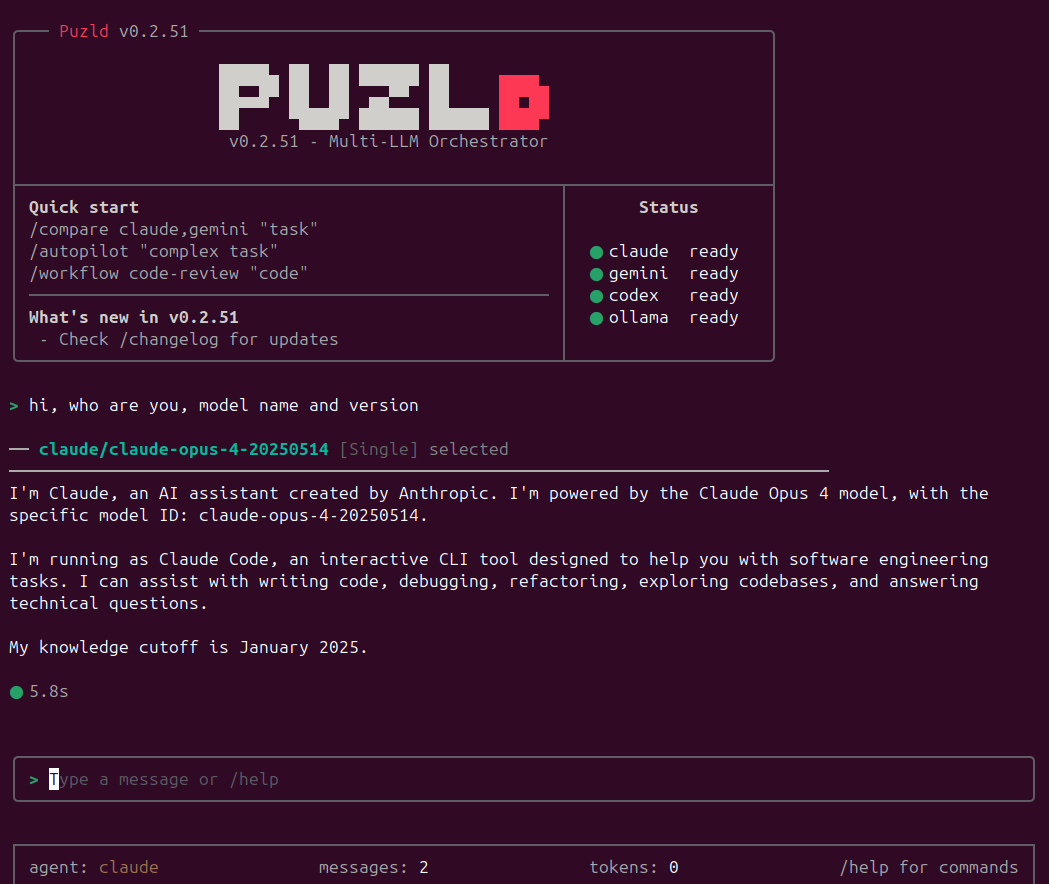Screen dimensions: 1049x884
Task: Click the green prompt arrow in input box
Action: 33,780
